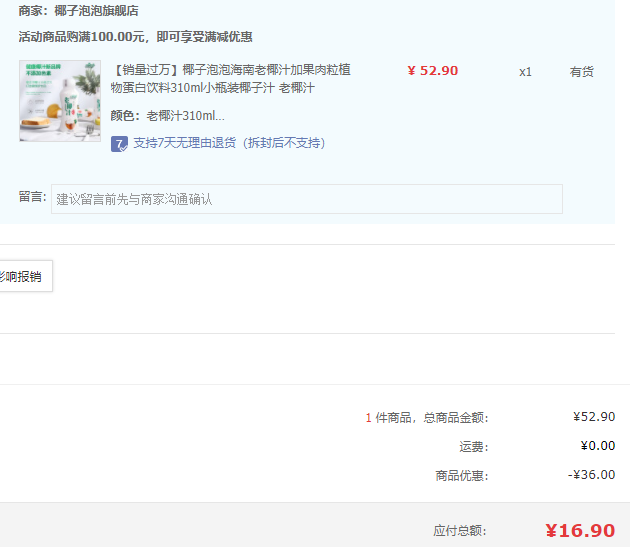Click the 总商品金额 ¥52.90 value
This screenshot has height=547, width=630.
point(594,417)
